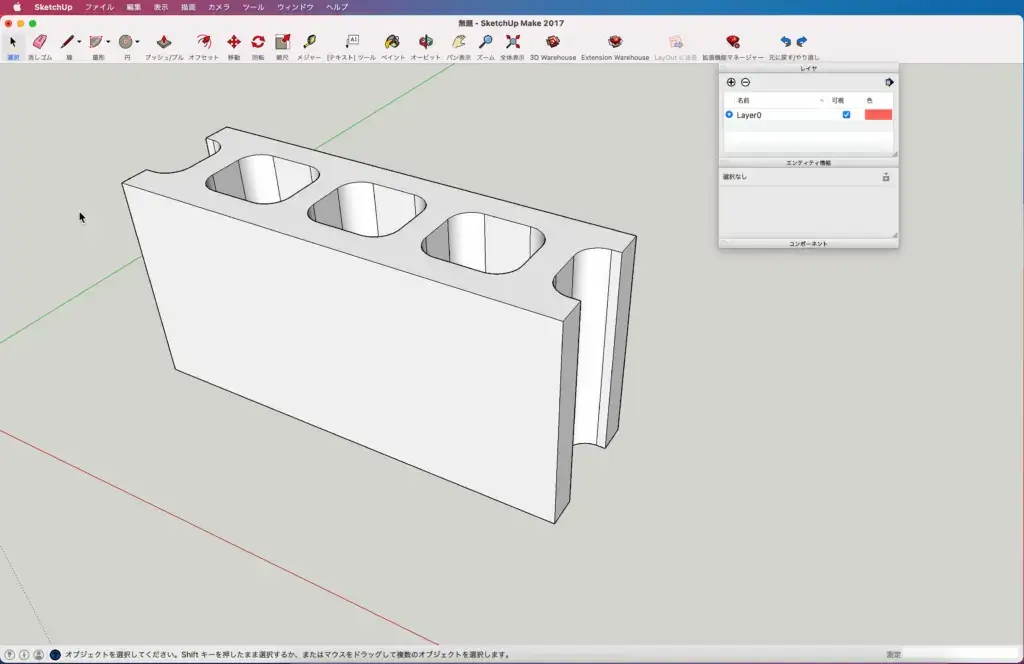Set Layer0 as active layer radio
This screenshot has height=664, width=1024.
point(729,115)
